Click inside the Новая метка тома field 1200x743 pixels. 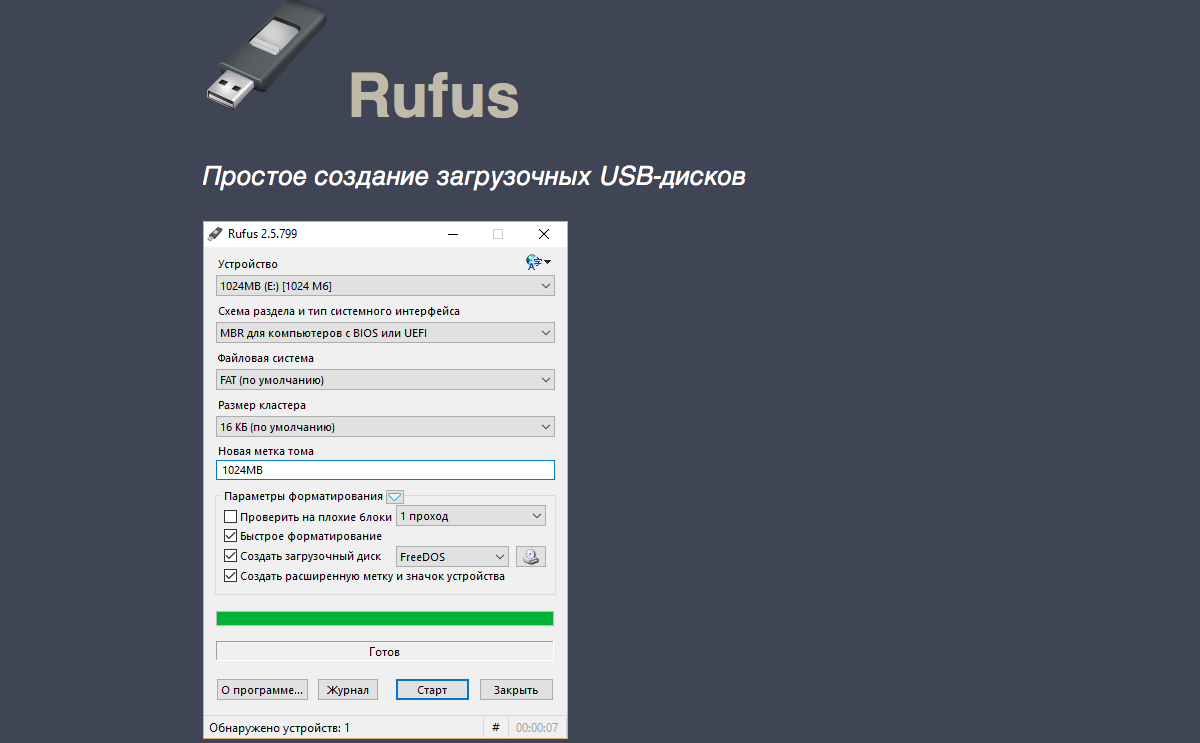tap(385, 469)
